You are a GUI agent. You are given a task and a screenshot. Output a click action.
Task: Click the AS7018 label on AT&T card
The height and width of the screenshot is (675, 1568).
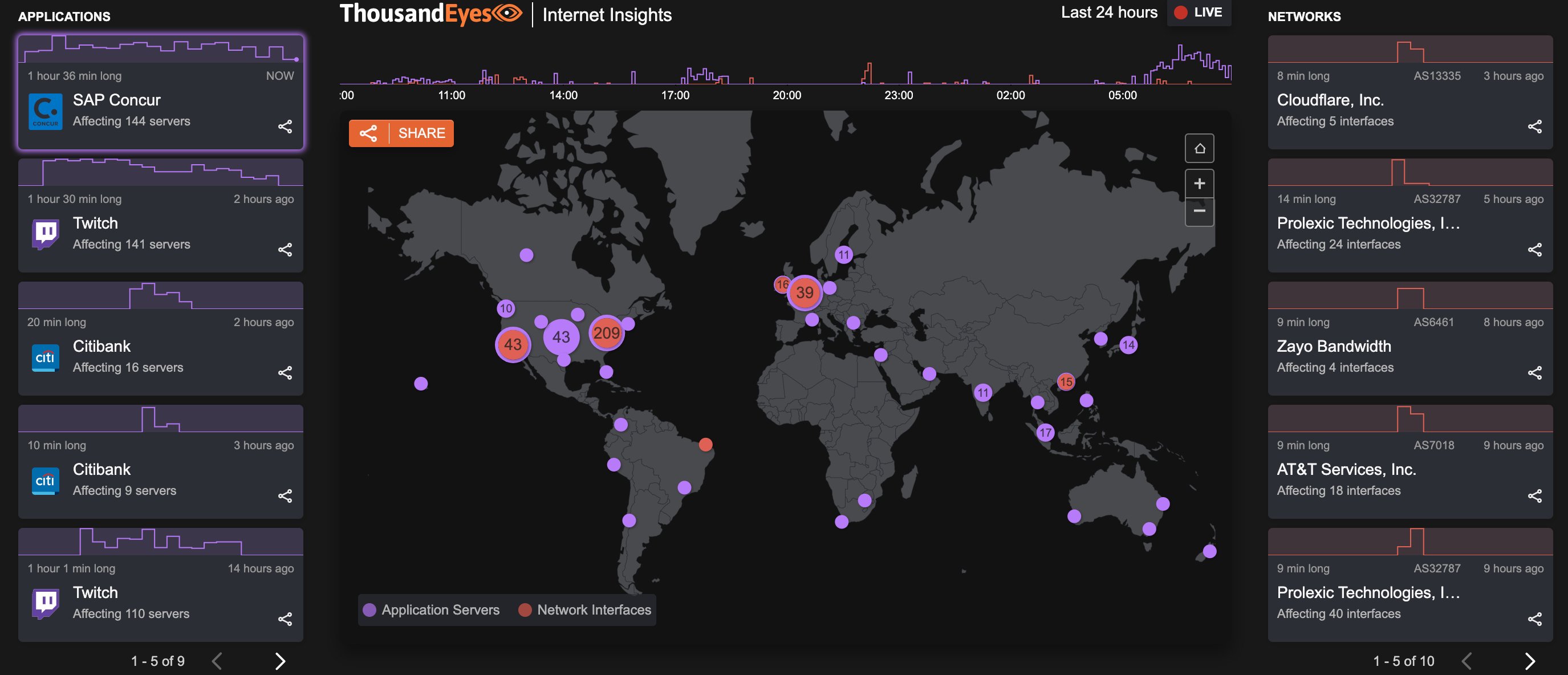(1433, 446)
